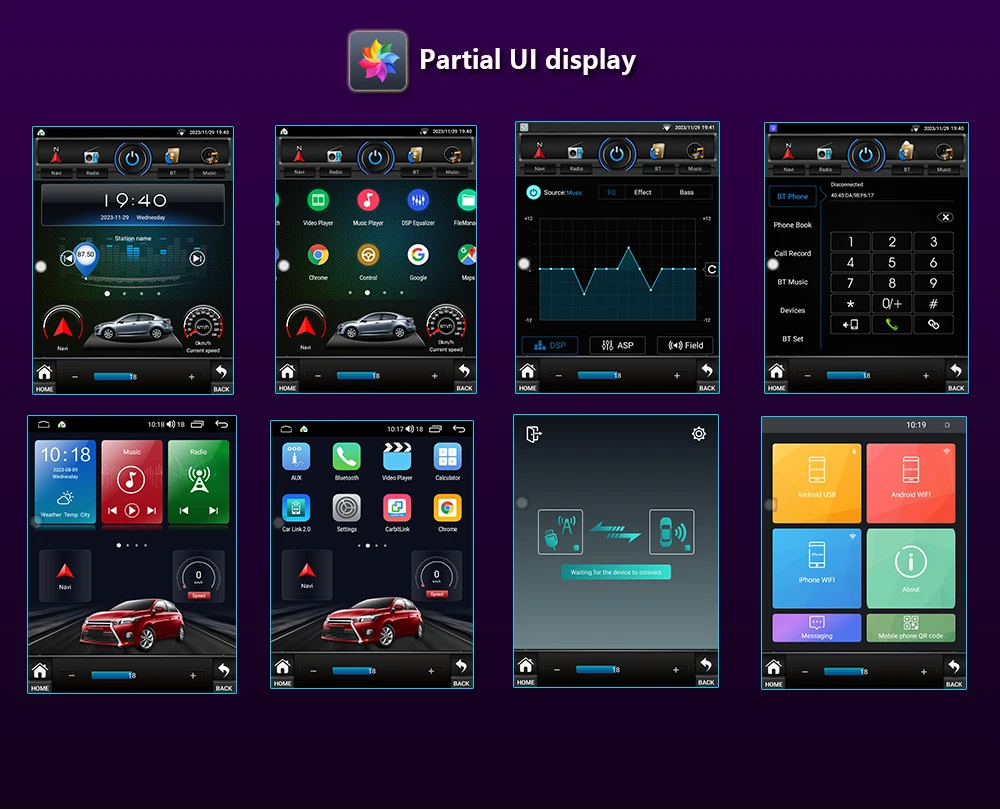This screenshot has height=810, width=1000.
Task: Select the iPhone WIFI tile
Action: click(816, 568)
